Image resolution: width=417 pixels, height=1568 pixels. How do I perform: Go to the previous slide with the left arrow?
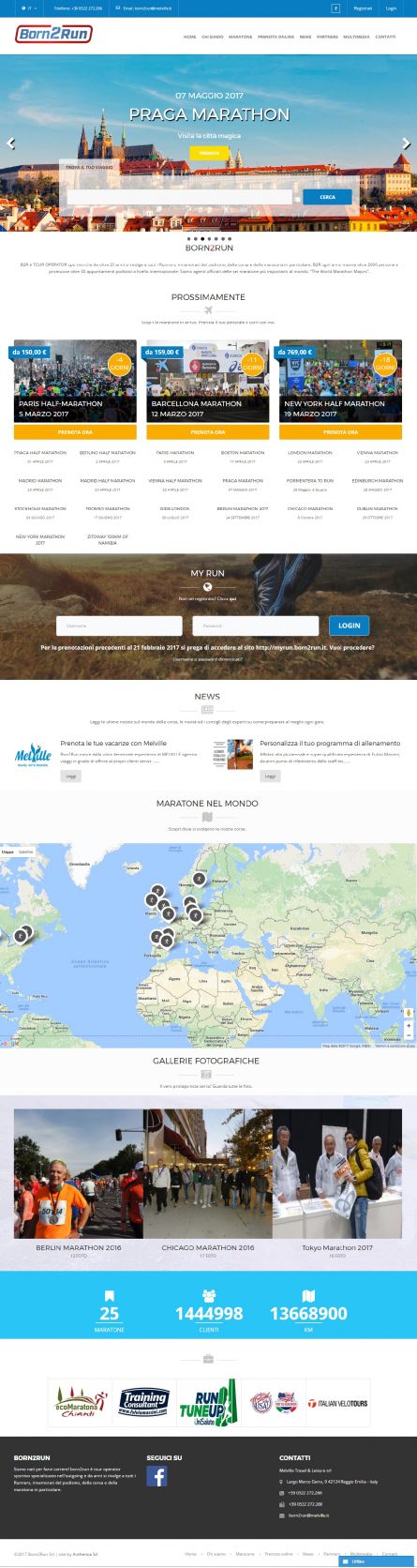coord(10,143)
